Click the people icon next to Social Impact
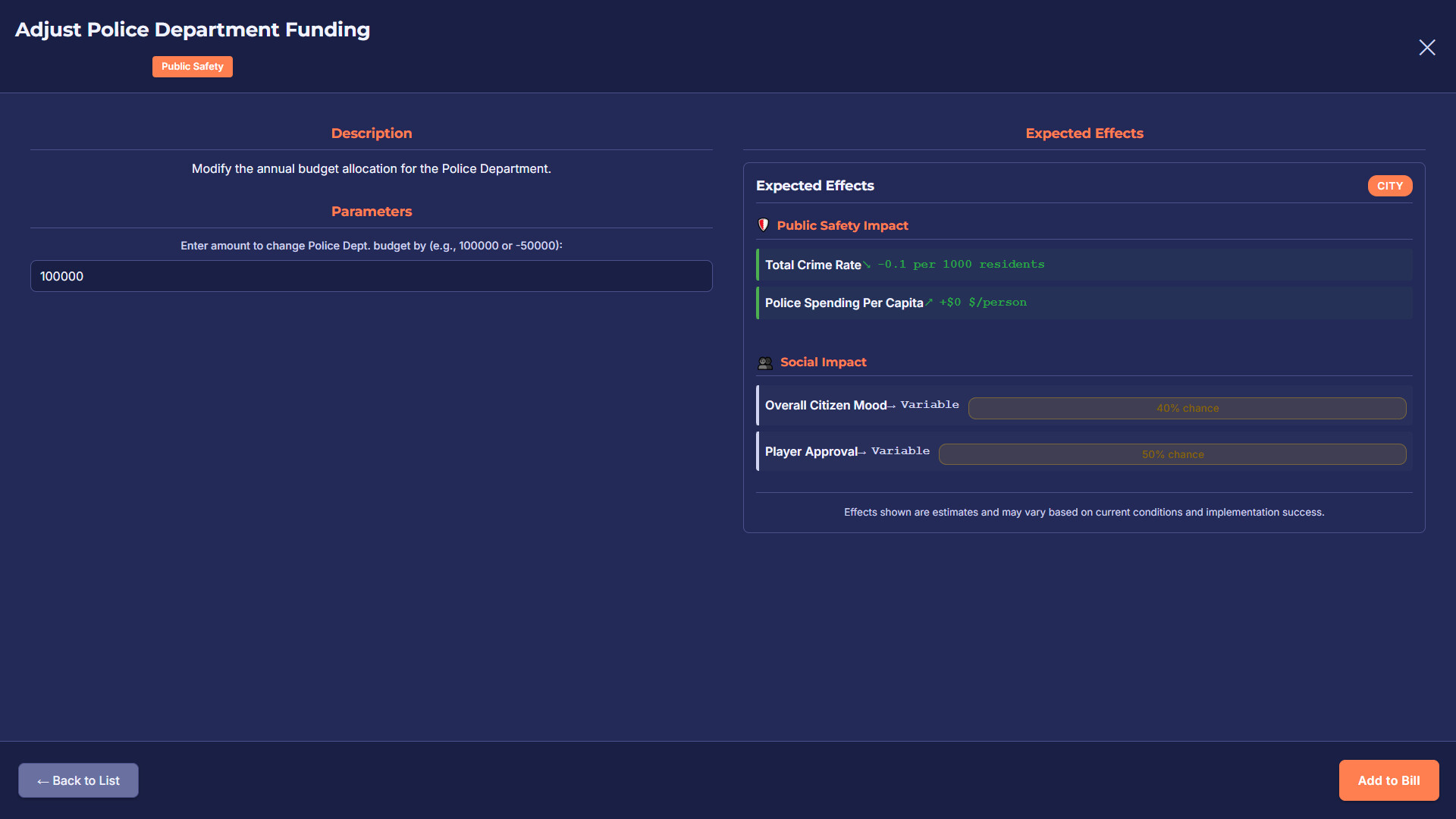Viewport: 1456px width, 819px height. [x=765, y=362]
